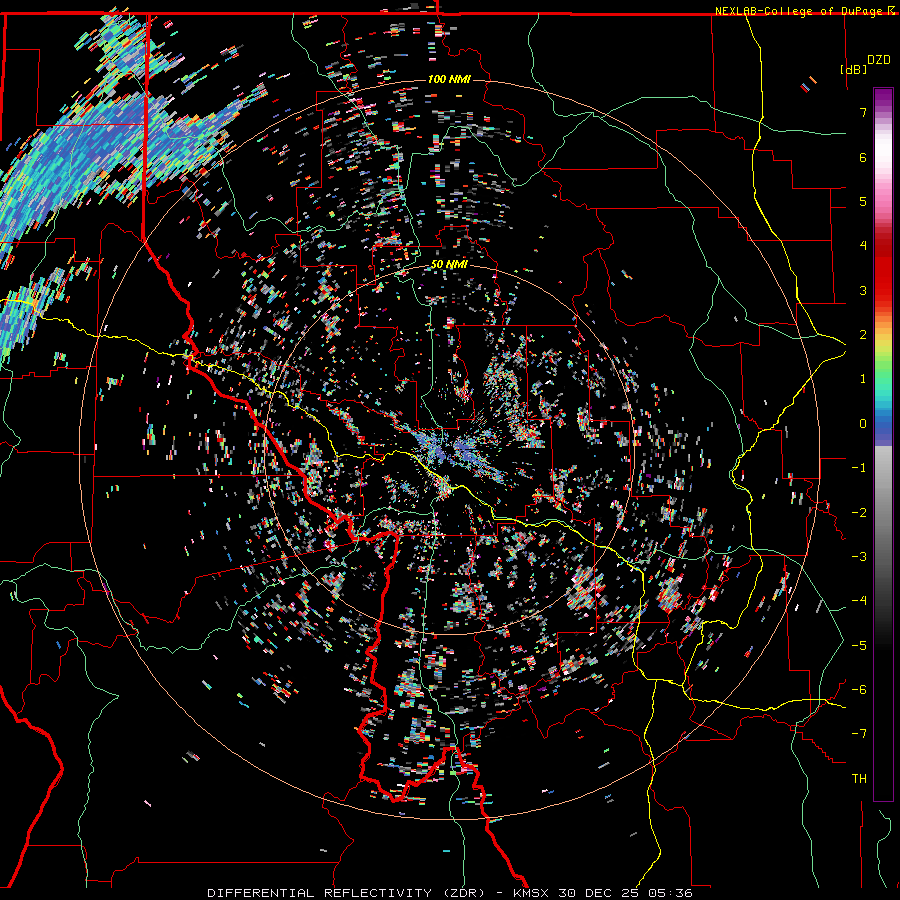
Task: Click the green-cyan portion of color bar
Action: [883, 385]
